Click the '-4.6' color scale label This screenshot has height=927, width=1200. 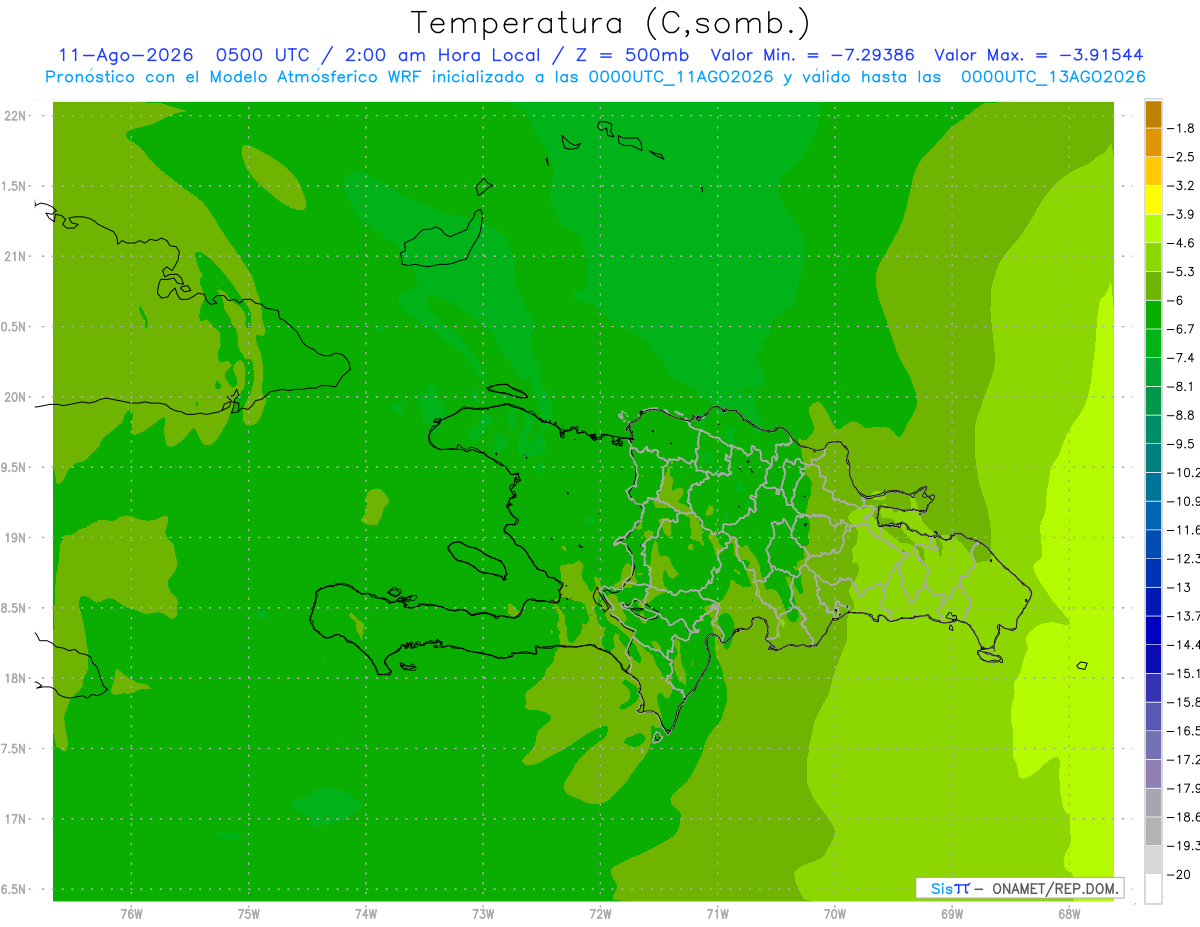coord(1181,243)
